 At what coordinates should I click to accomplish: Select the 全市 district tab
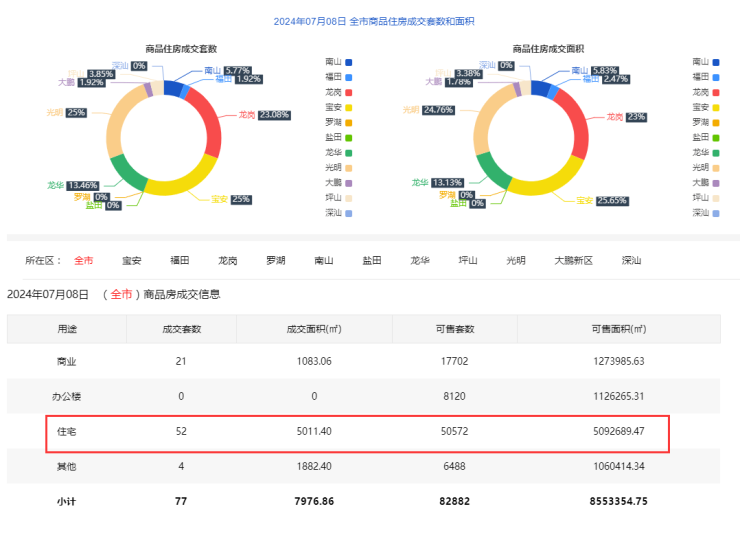tap(83, 260)
